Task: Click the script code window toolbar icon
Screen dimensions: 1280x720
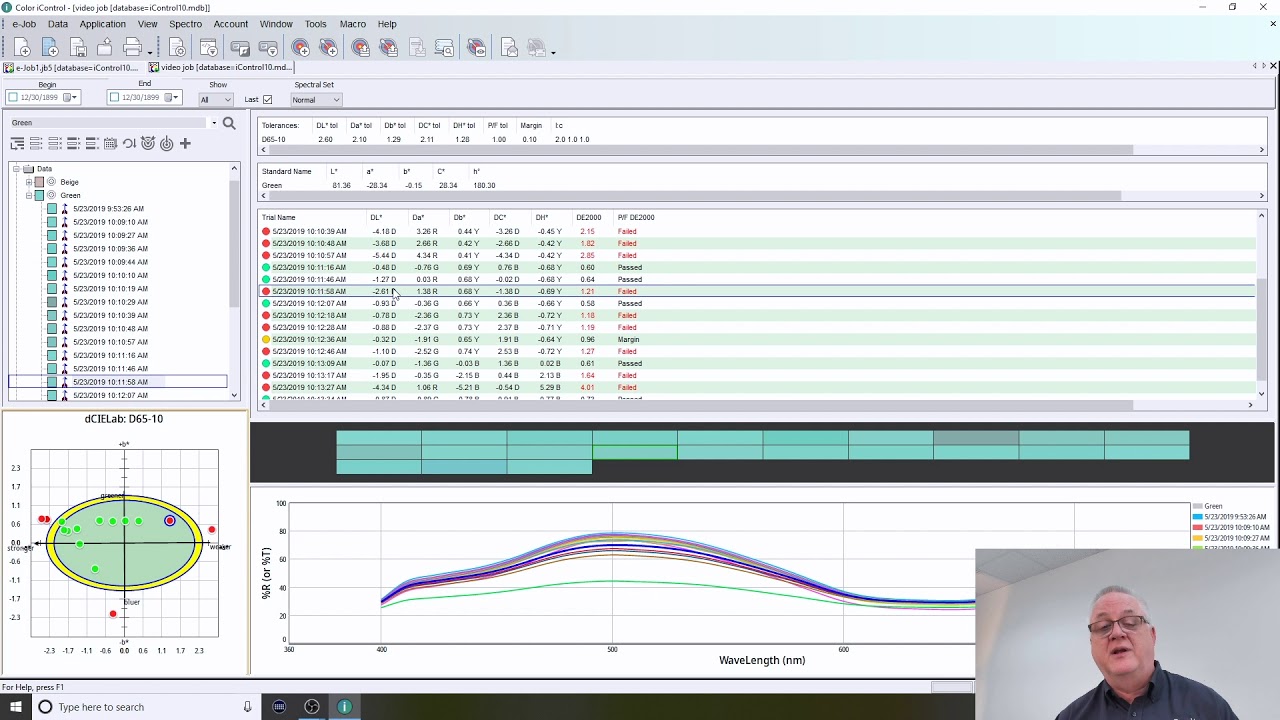Action: (209, 48)
